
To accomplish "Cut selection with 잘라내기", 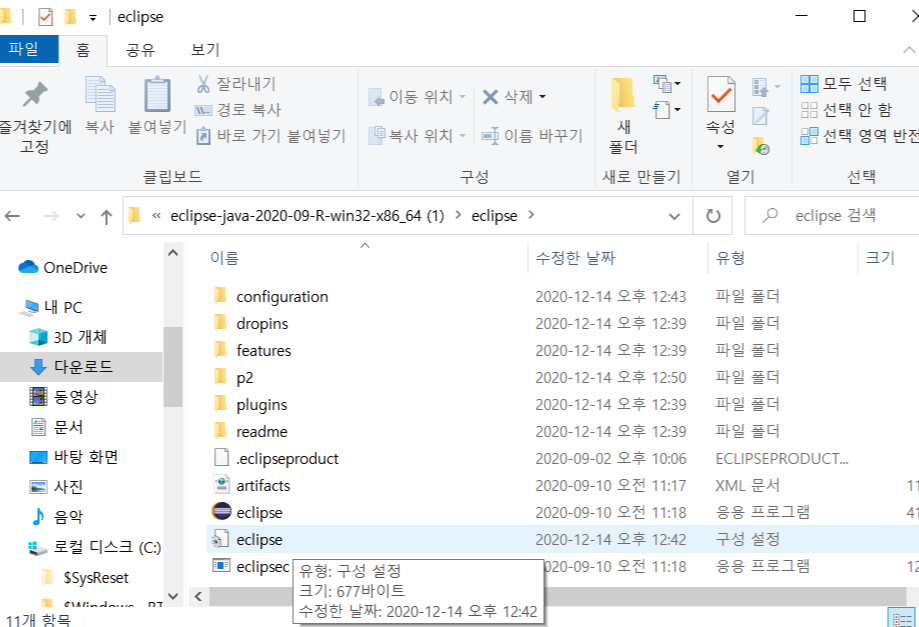I will [x=236, y=84].
